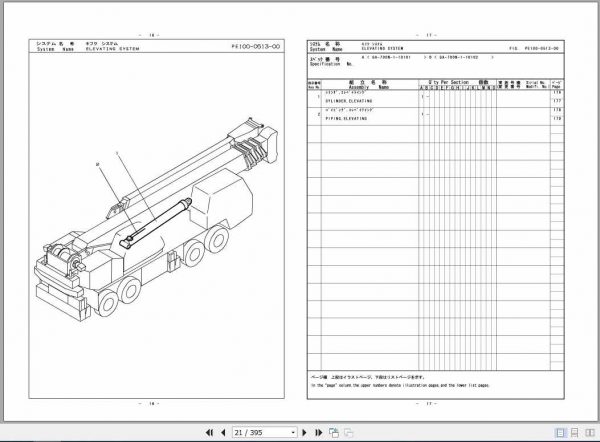This screenshot has width=600, height=442.
Task: Click the CYLINDER, ELEVATING row text
Action: pos(349,101)
